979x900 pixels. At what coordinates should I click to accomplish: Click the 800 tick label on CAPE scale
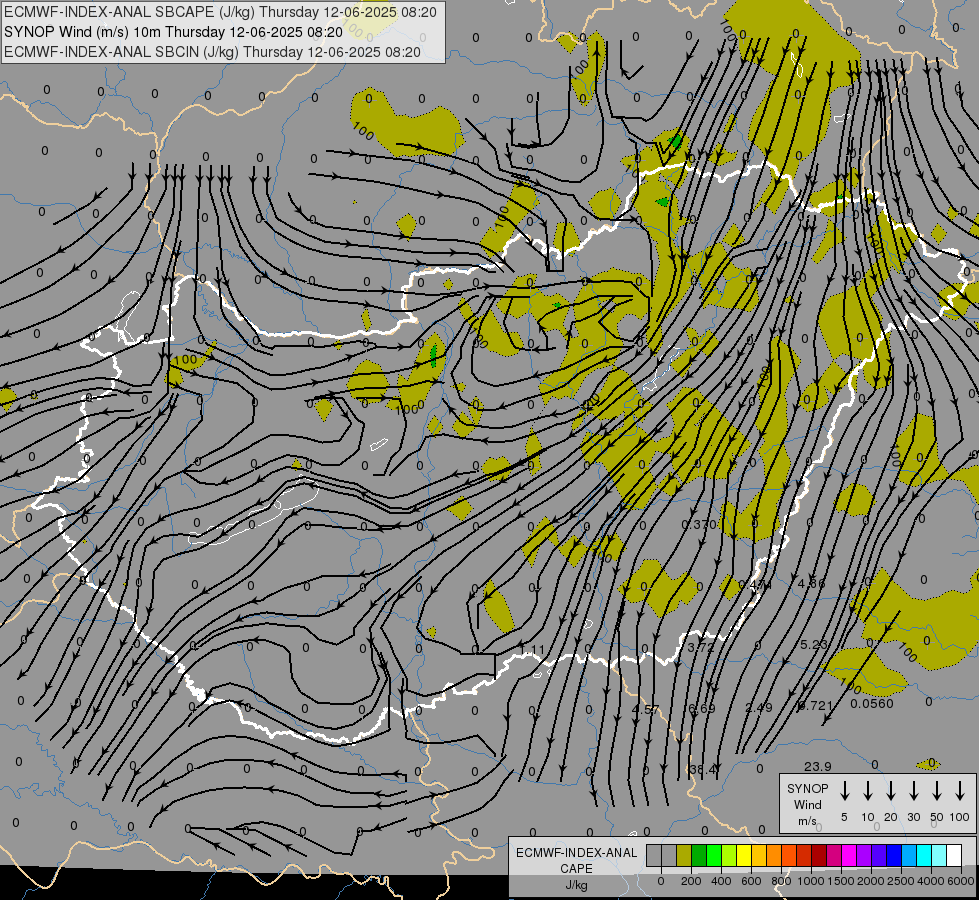pyautogui.click(x=781, y=881)
